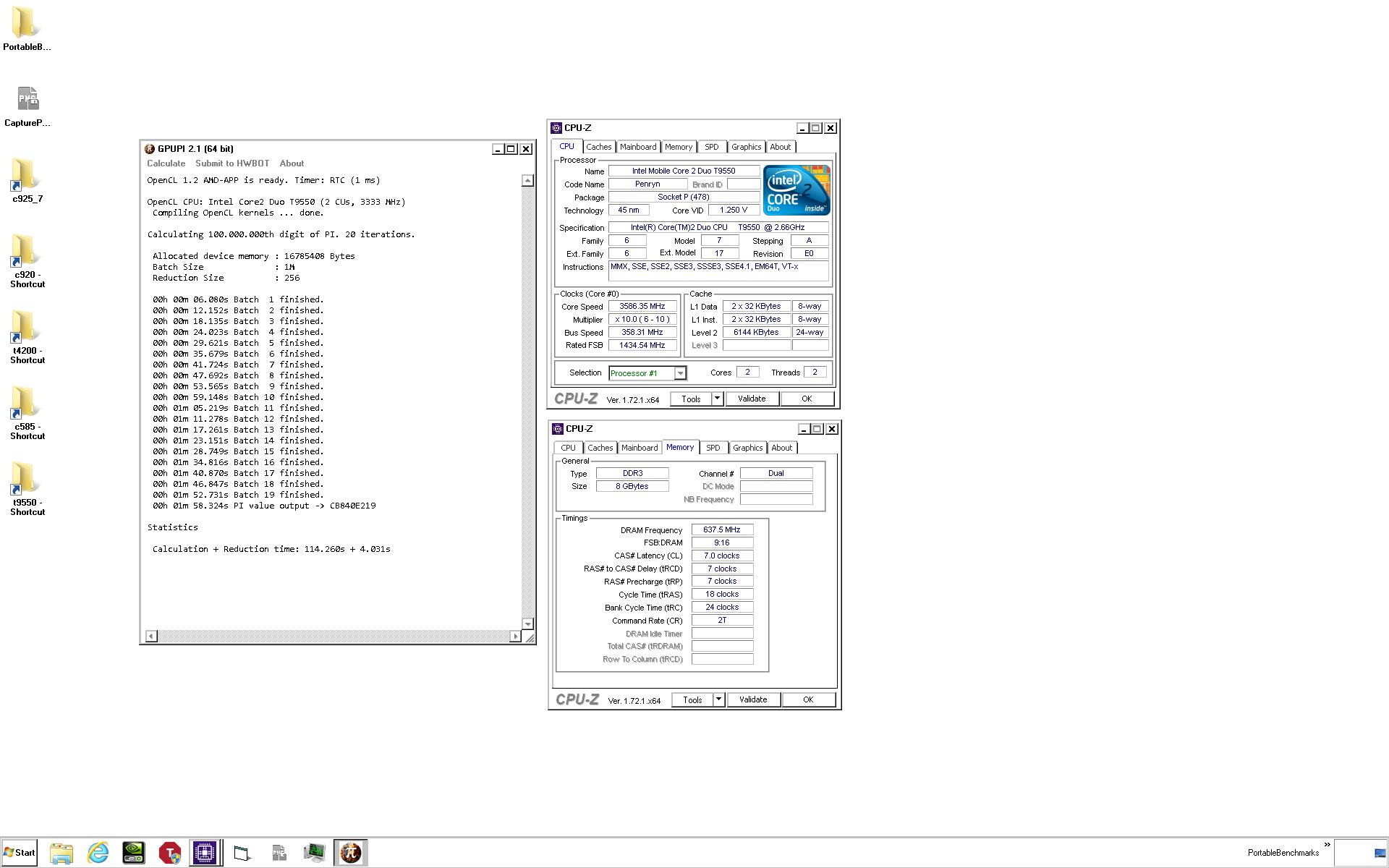Select About tab in lower CPU-Z window
Viewport: 1389px width, 868px height.
point(781,448)
